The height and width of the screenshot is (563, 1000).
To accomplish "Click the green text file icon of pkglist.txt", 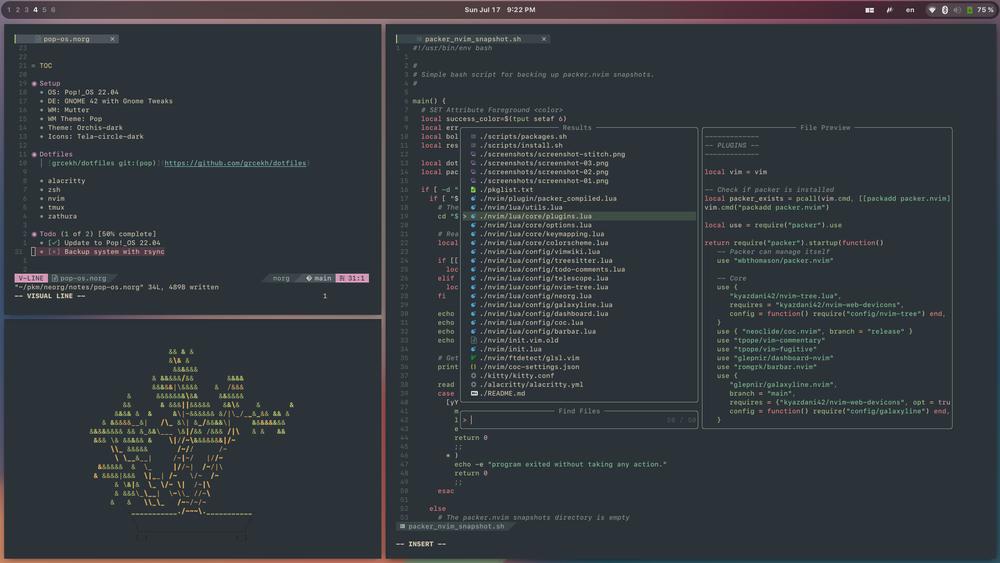I will point(473,190).
